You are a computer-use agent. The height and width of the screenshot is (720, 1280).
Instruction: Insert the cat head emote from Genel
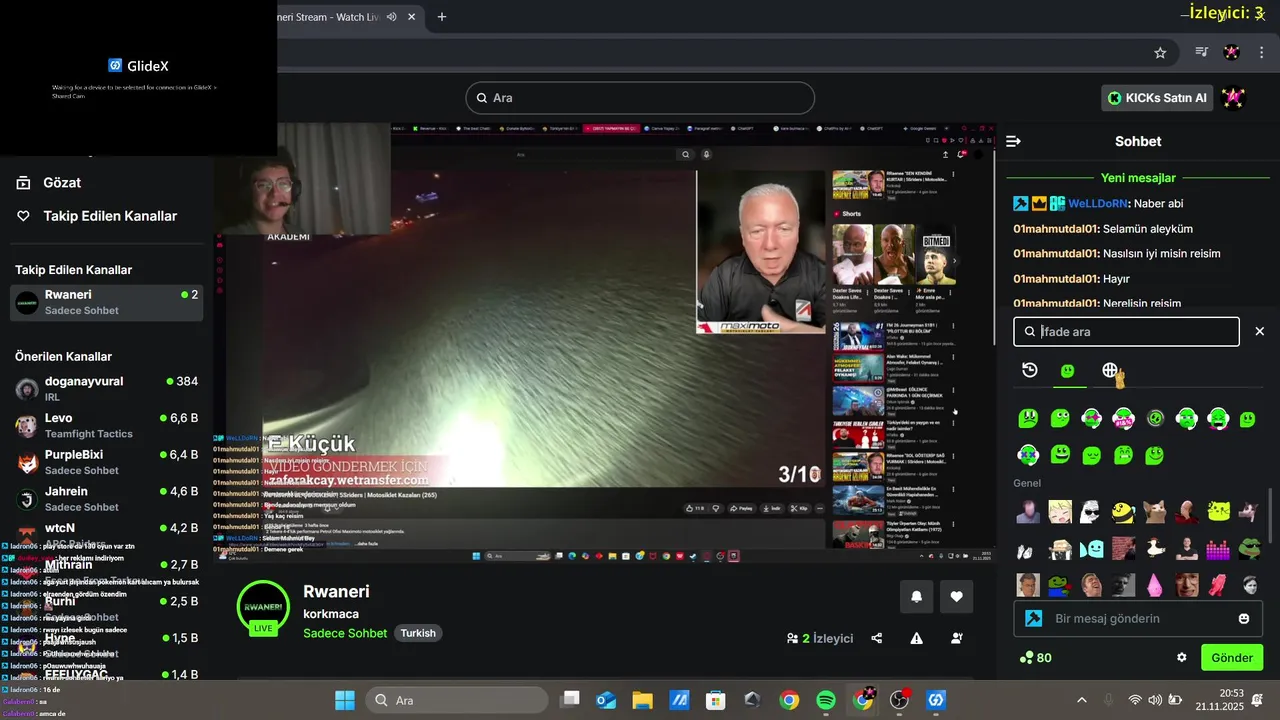click(x=1155, y=513)
